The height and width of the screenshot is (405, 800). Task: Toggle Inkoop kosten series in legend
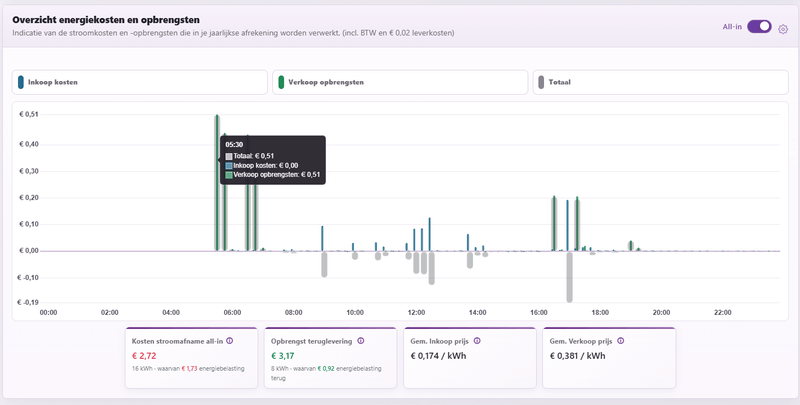[140, 82]
